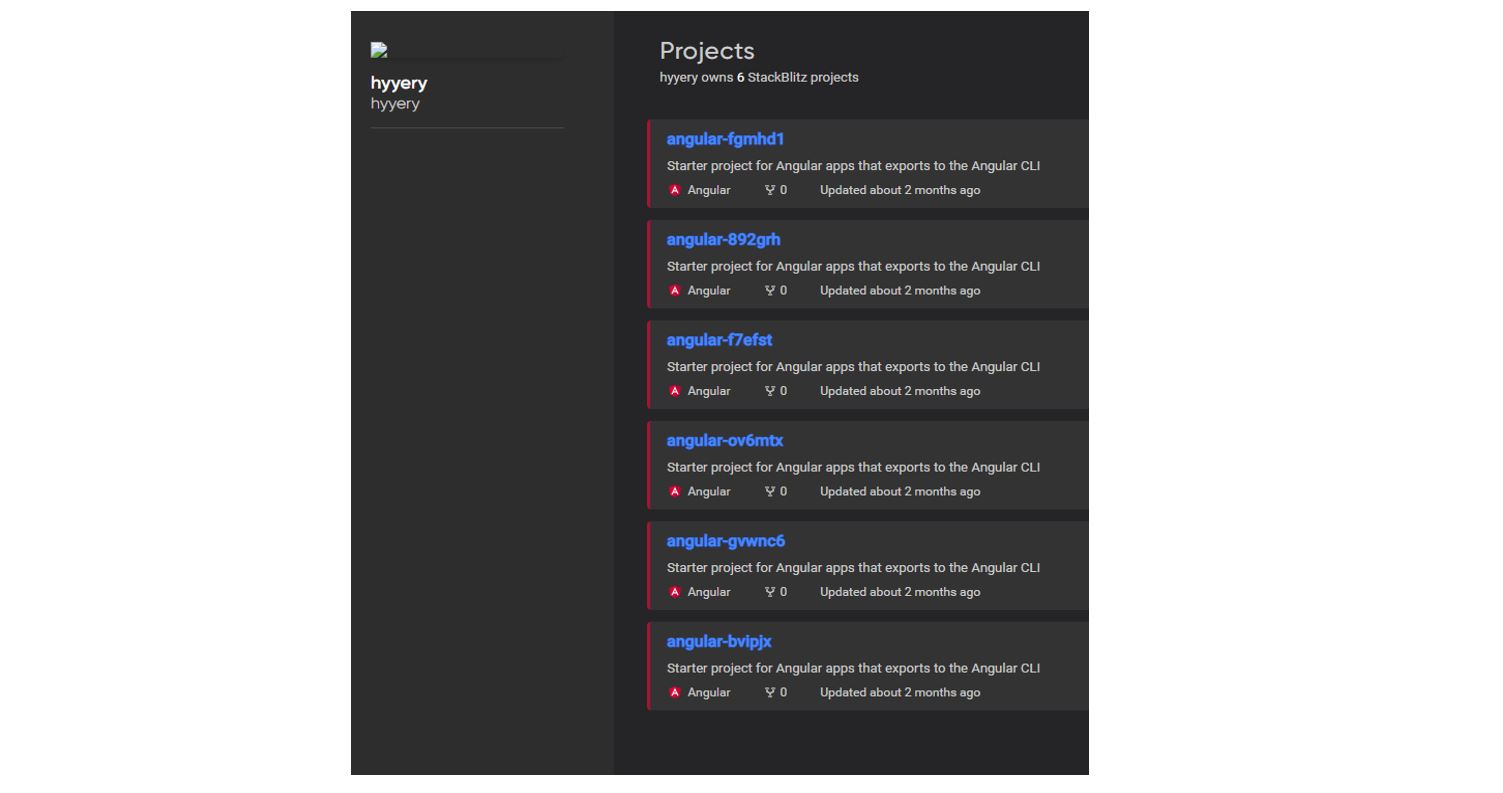Click the Angular logo icon under angular-fgmhd1
This screenshot has width=1503, height=793.
tap(675, 190)
